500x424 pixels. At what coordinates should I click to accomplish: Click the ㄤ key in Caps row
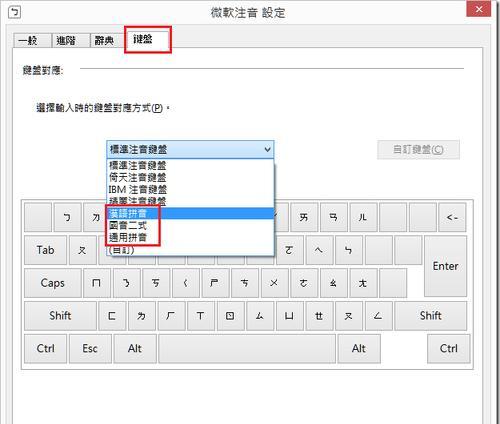[x=363, y=283]
